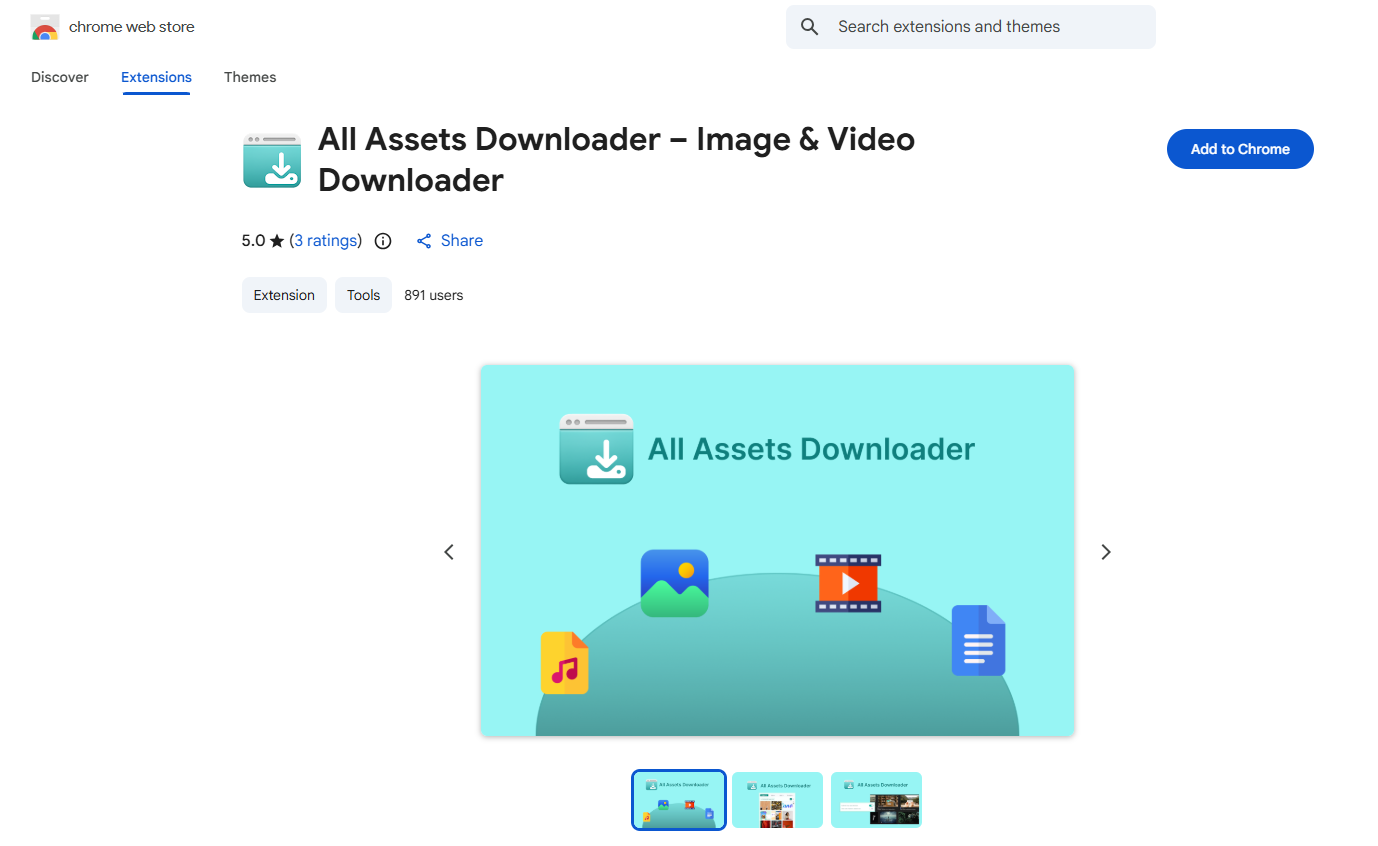
Task: Focus the Search extensions and themes field
Action: point(970,27)
